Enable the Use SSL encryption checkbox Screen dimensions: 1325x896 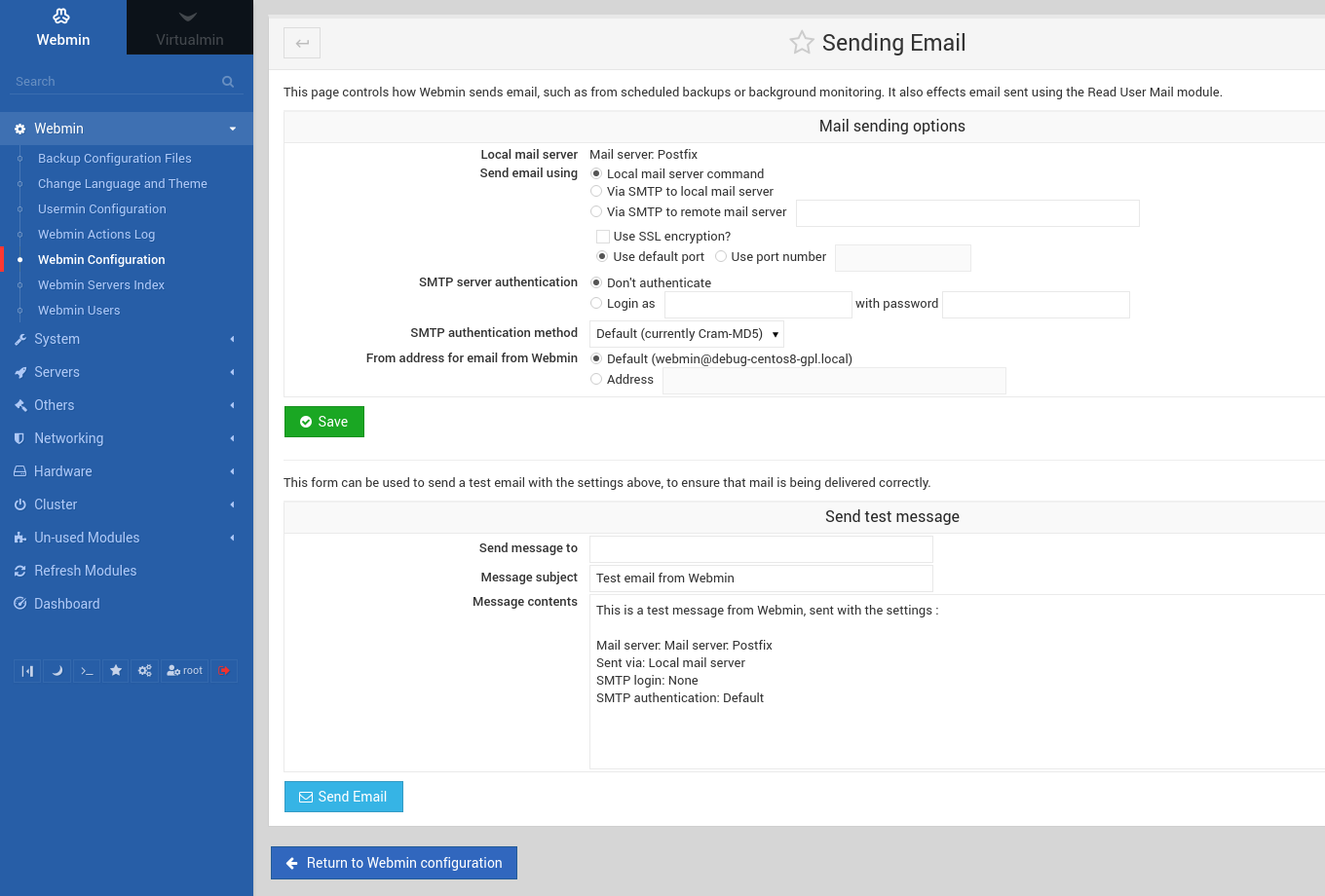(x=602, y=236)
